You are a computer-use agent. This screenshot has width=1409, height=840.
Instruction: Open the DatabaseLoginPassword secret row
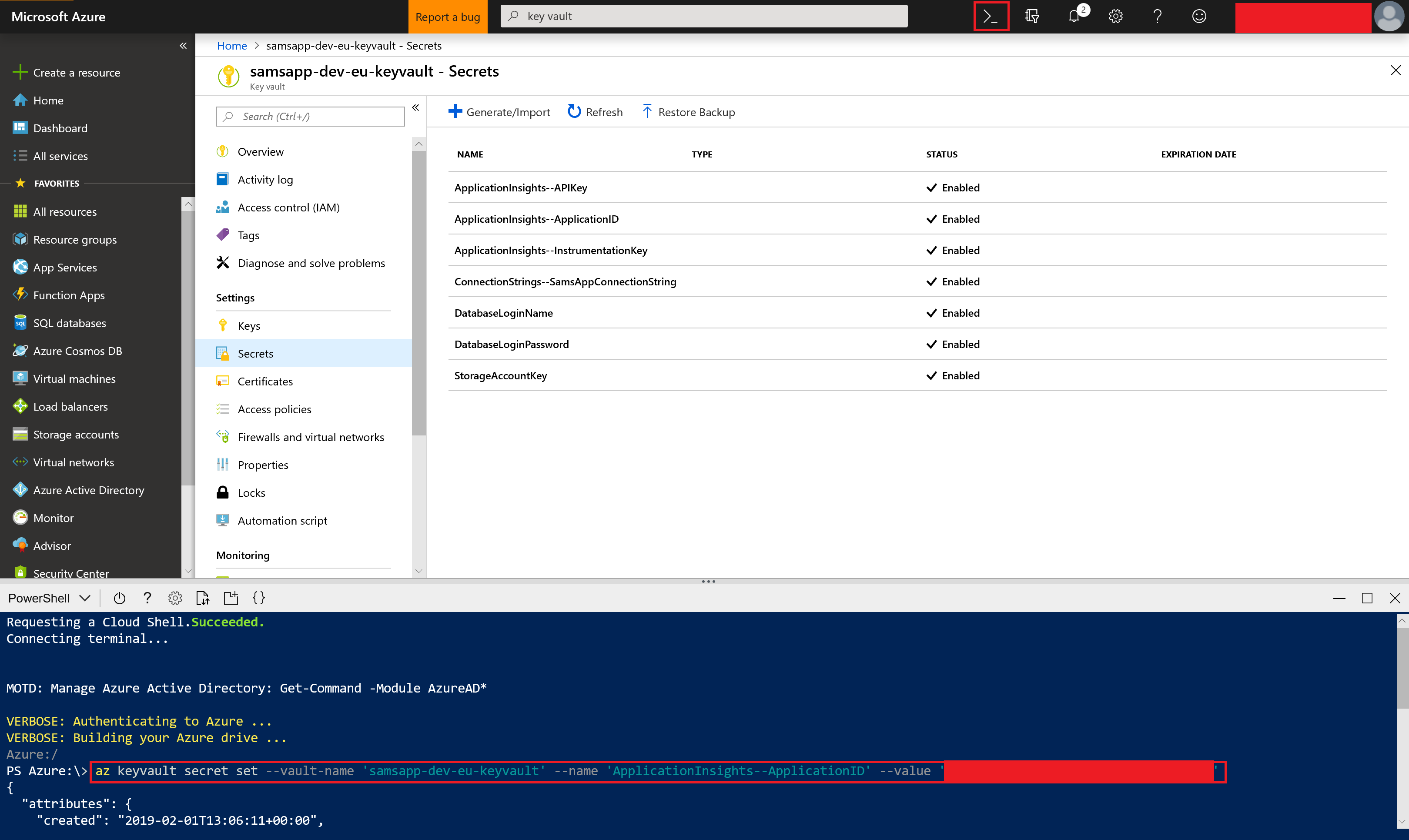(x=512, y=344)
